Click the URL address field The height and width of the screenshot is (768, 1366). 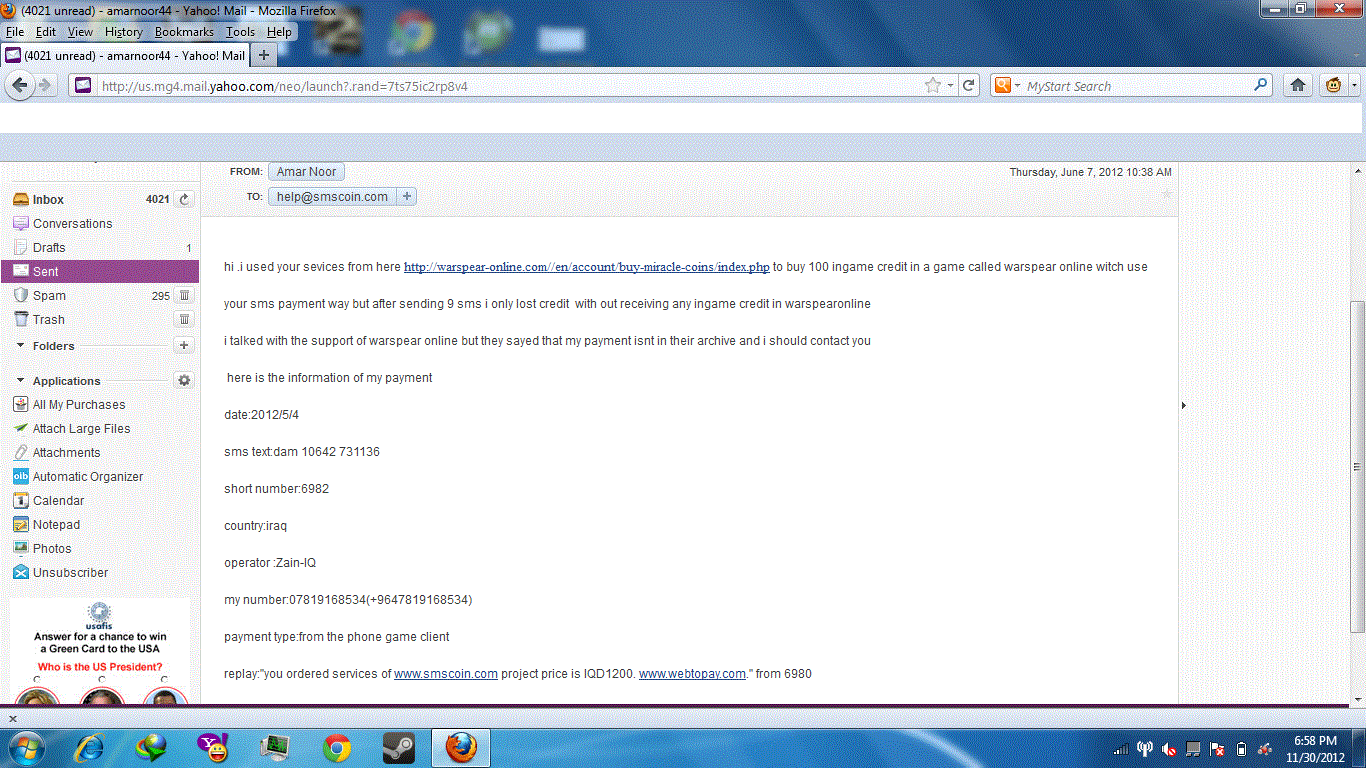tap(510, 86)
